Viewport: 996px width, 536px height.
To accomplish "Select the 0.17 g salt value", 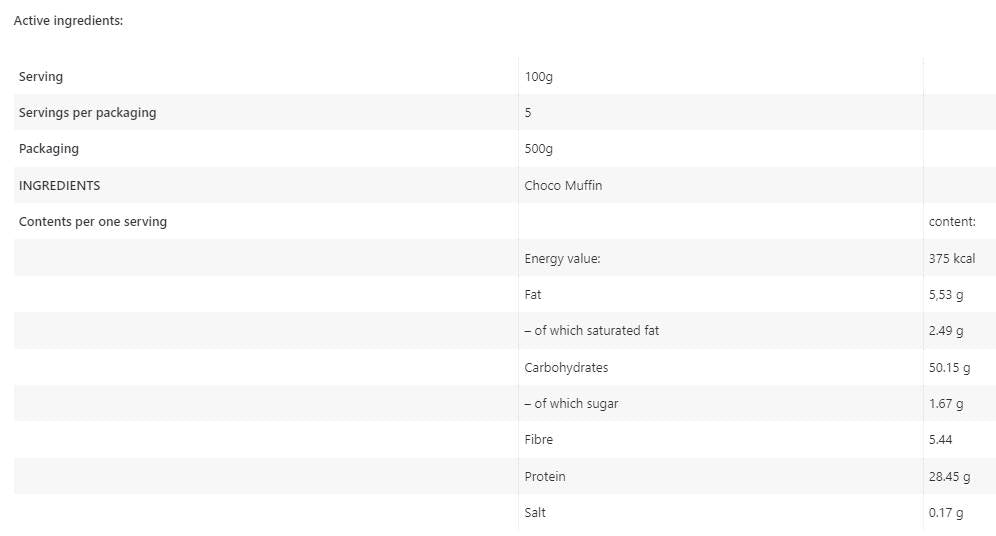I will [x=946, y=513].
